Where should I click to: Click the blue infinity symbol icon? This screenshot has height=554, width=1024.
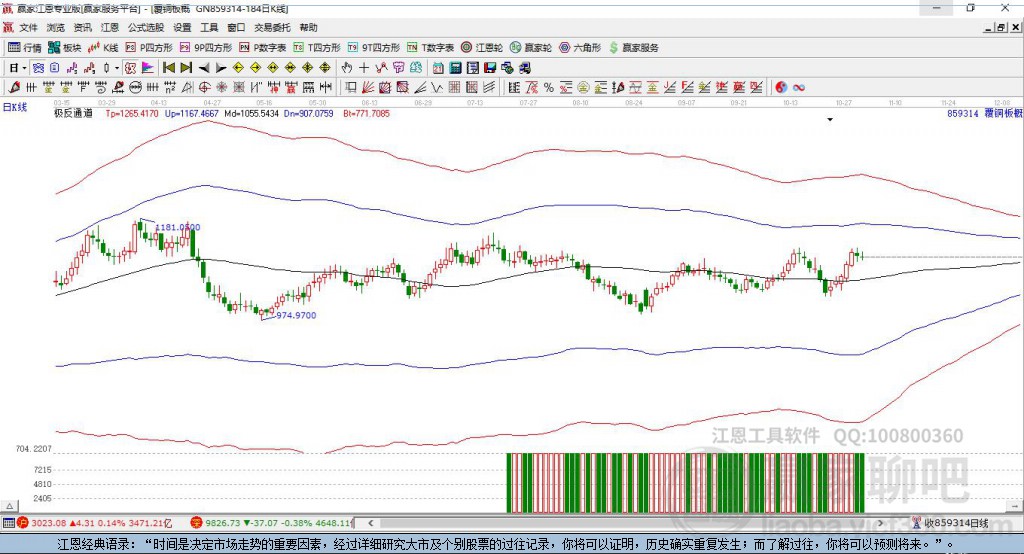tap(799, 88)
